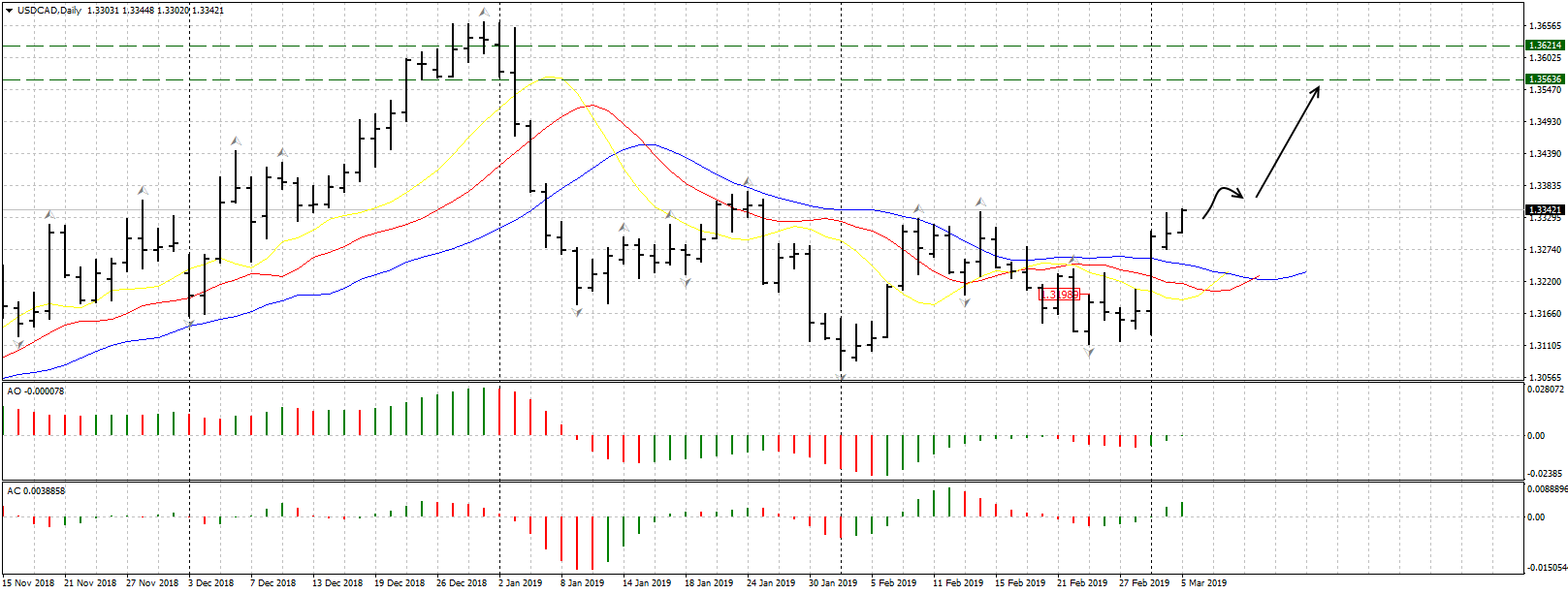1568x594 pixels.
Task: Click the 2 Jan 2019 date on the time axis
Action: pos(520,583)
